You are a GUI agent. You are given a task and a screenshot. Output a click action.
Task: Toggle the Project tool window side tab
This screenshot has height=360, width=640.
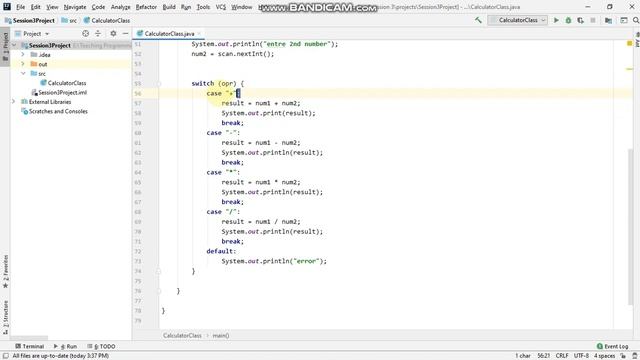click(5, 46)
